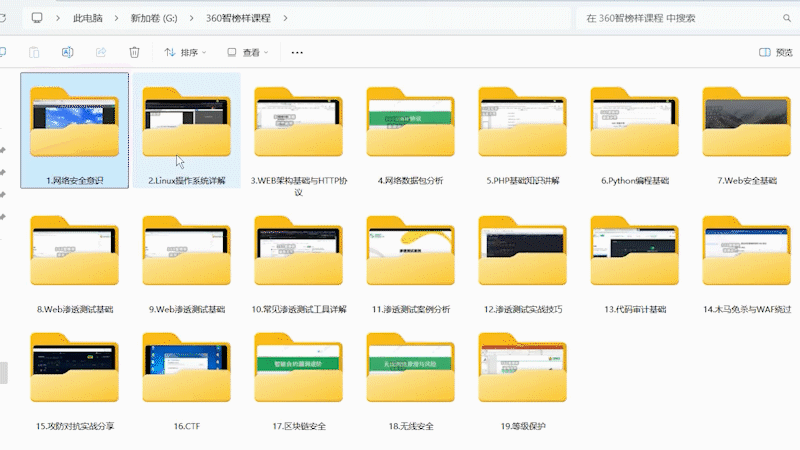Expand the 查看 view dropdown
The image size is (800, 450).
249,52
